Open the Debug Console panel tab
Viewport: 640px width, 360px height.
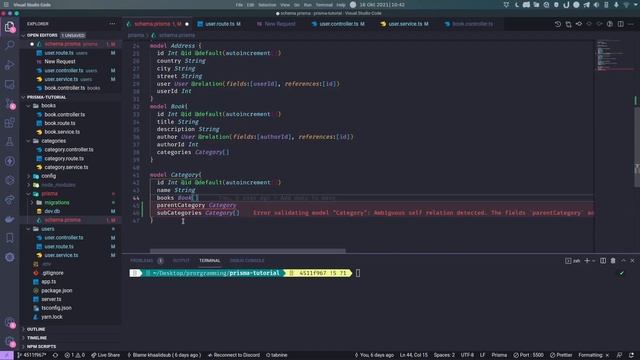point(247,260)
